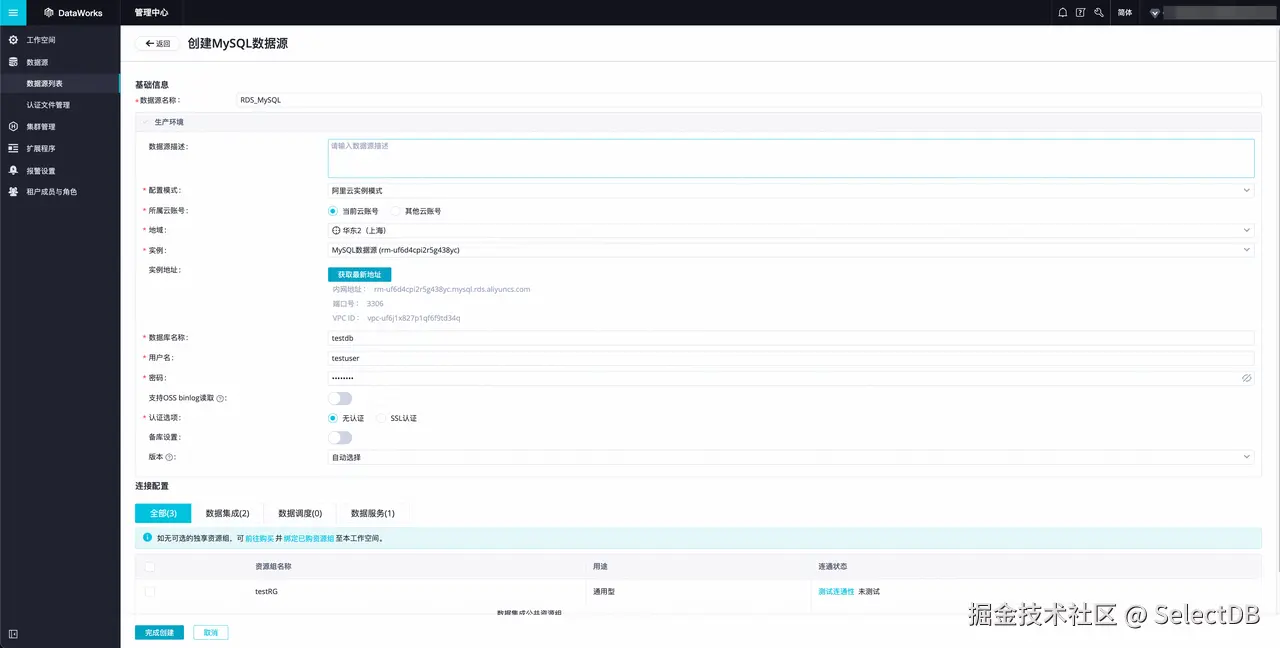Click 管理中心 in the top menu bar
This screenshot has height=648, width=1280.
coord(152,12)
